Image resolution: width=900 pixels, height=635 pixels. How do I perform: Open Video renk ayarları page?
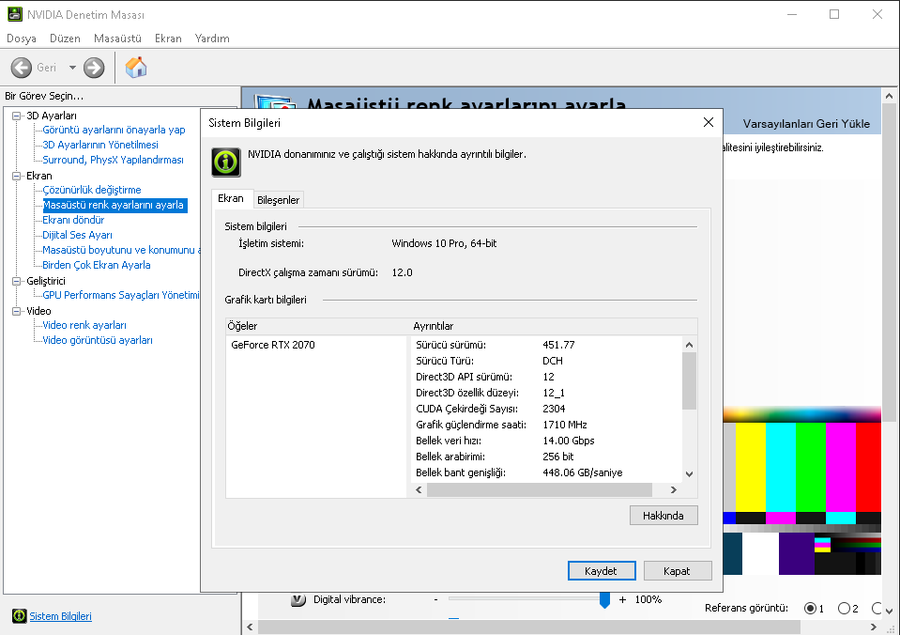point(84,325)
